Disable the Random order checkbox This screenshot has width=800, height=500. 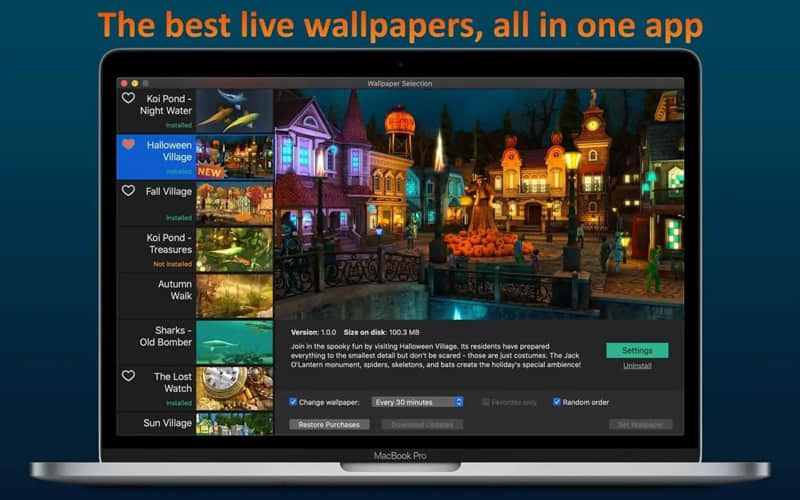point(557,402)
